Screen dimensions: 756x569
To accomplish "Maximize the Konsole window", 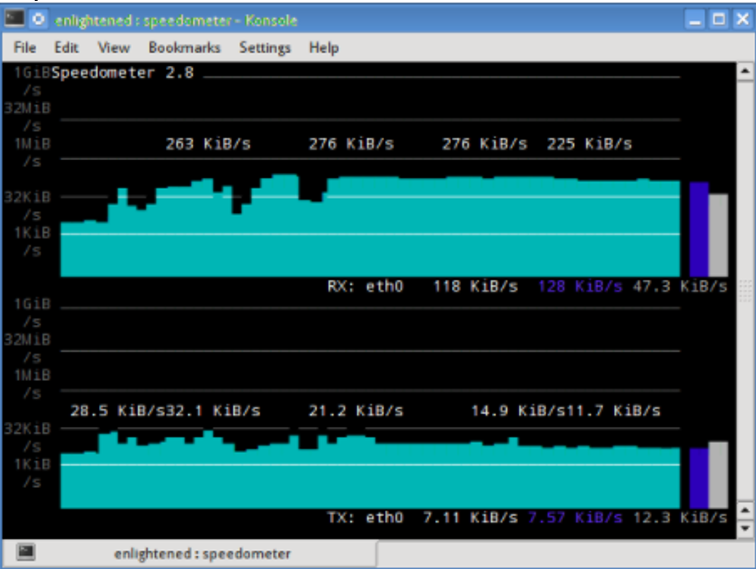I will pyautogui.click(x=719, y=19).
